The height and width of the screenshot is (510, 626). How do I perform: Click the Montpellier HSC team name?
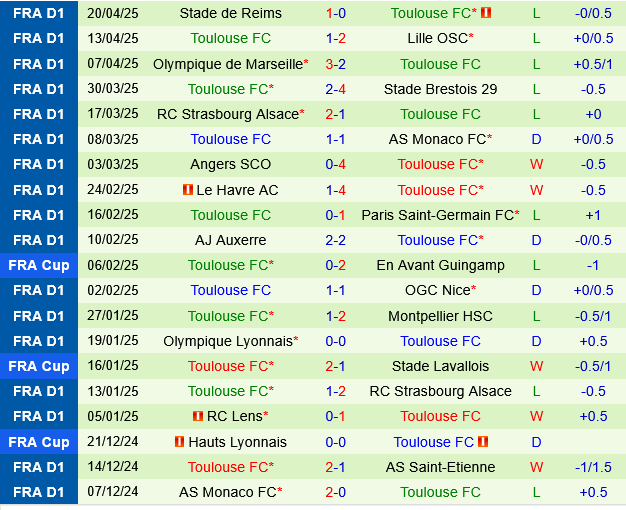click(x=440, y=316)
